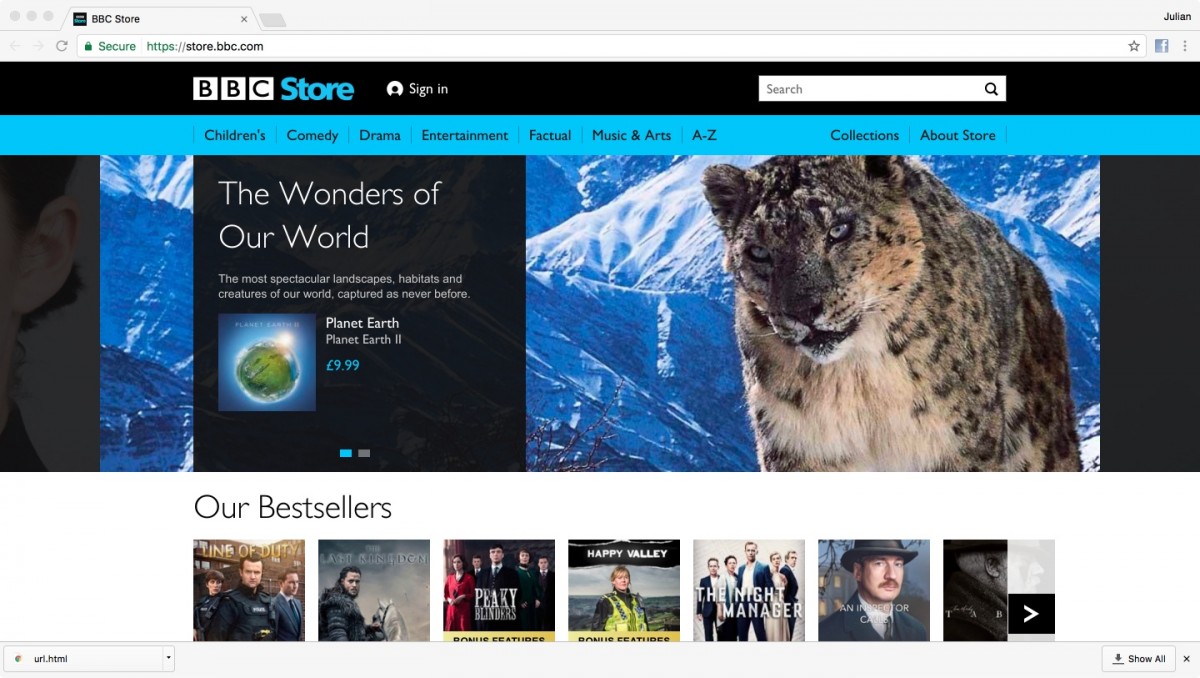1200x678 pixels.
Task: Open the Facebook extension icon in the toolbar
Action: pyautogui.click(x=1160, y=46)
